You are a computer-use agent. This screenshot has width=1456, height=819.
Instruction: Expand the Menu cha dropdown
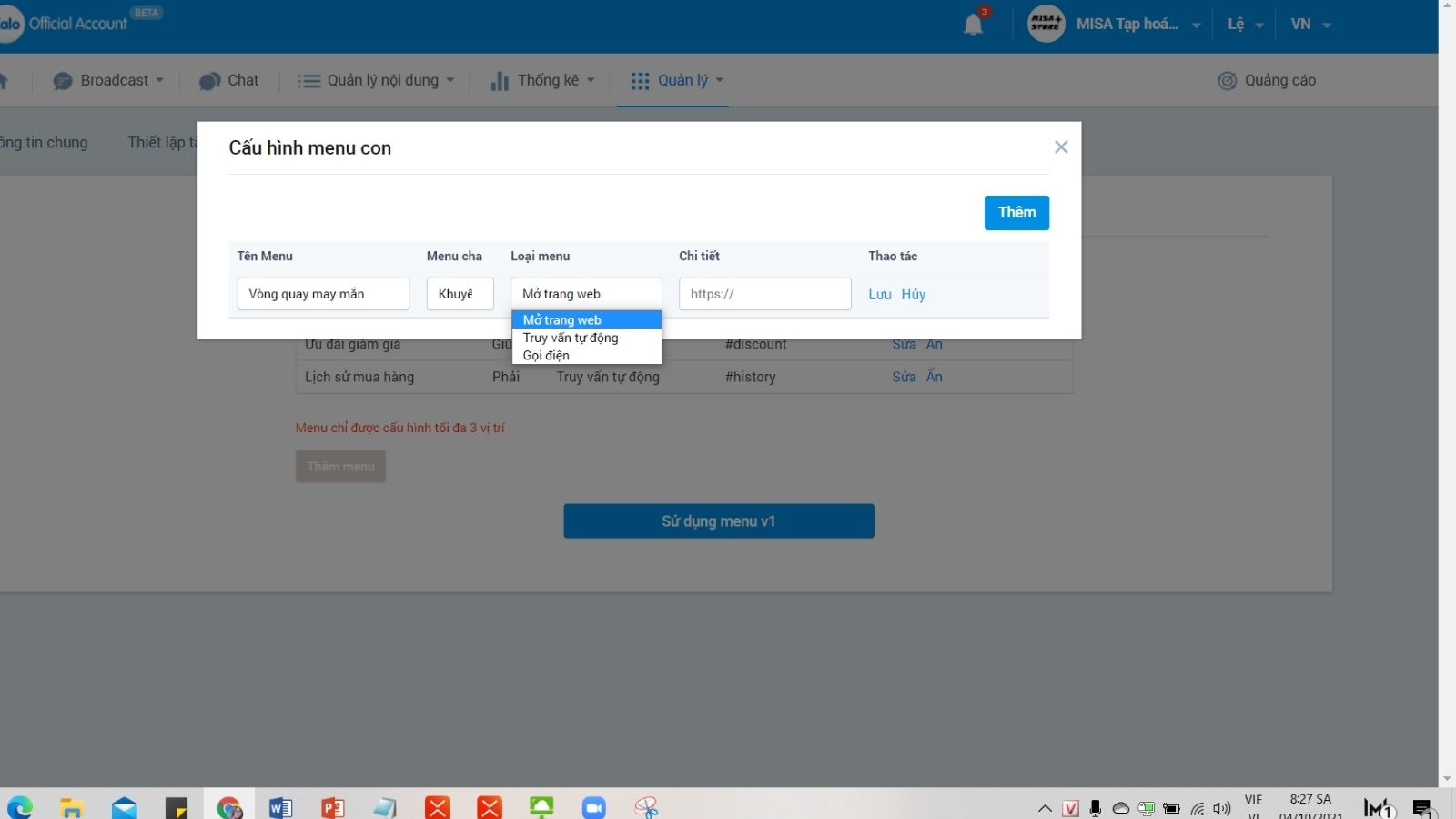[460, 294]
